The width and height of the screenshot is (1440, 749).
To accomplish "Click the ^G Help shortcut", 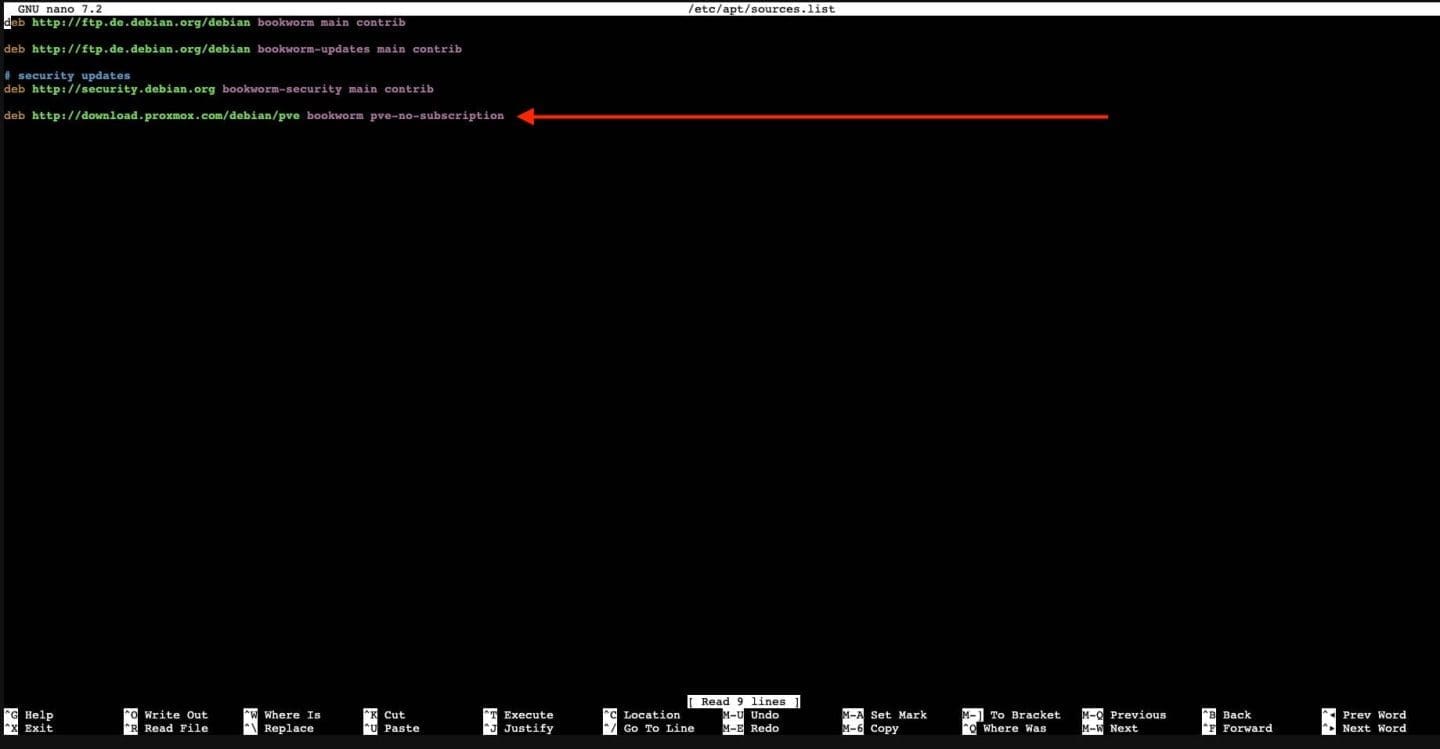I will point(30,715).
